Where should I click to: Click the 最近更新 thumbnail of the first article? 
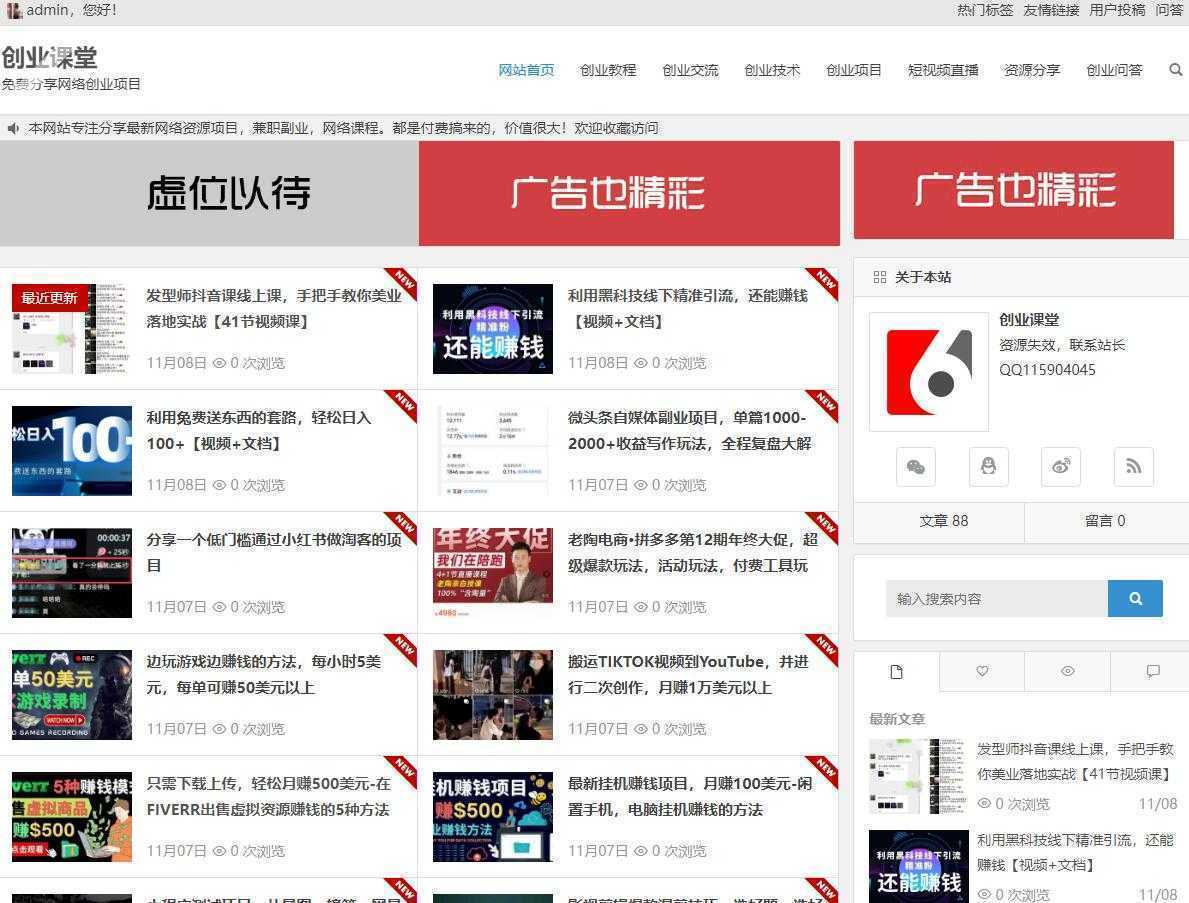pos(72,329)
